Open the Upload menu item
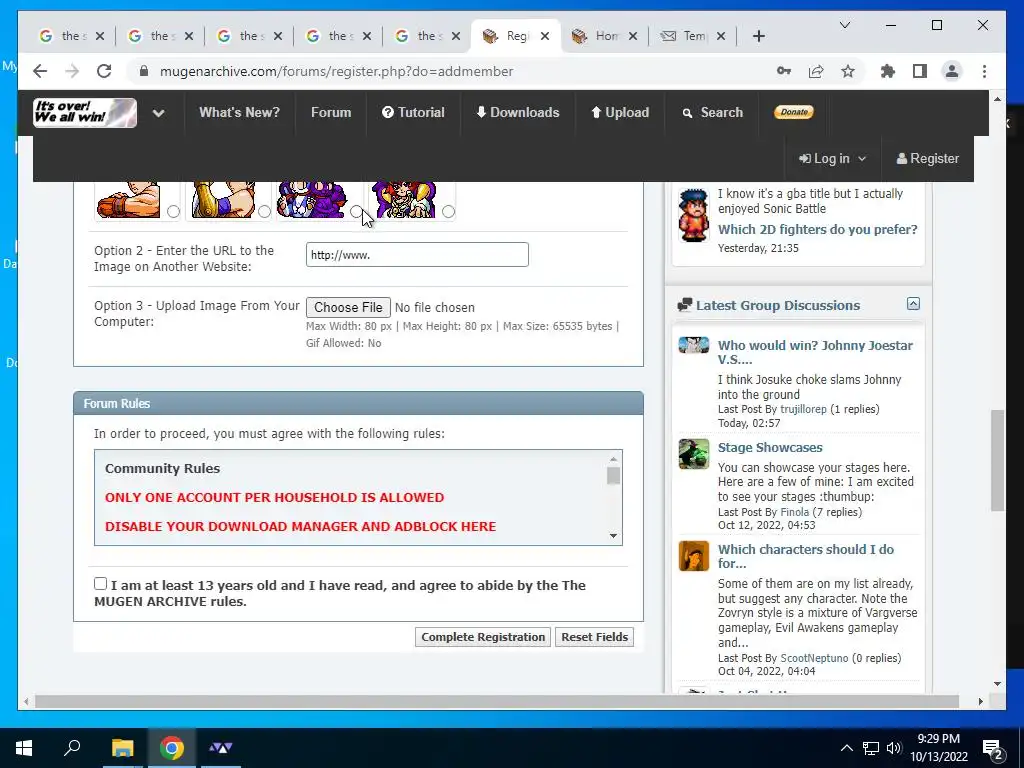Viewport: 1024px width, 768px height. pyautogui.click(x=620, y=112)
